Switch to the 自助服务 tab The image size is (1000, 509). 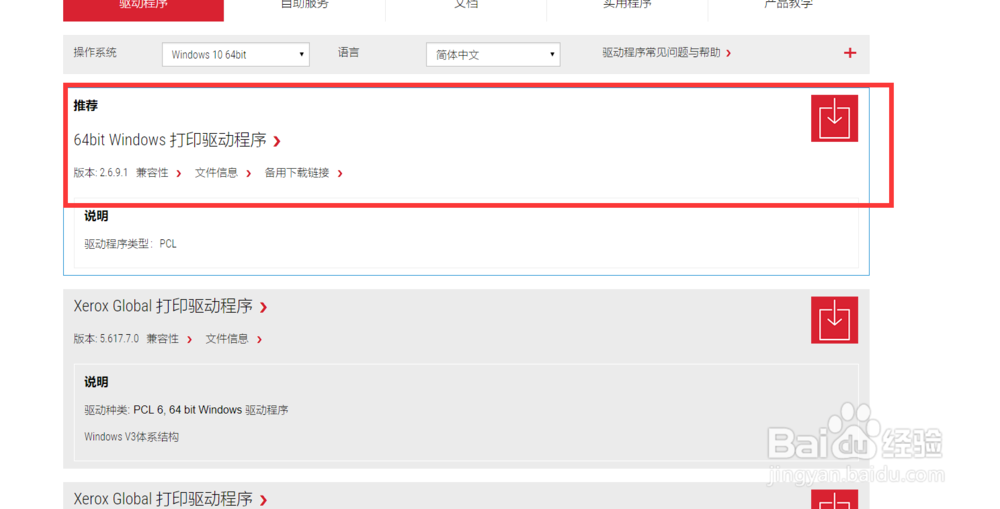tap(305, 5)
